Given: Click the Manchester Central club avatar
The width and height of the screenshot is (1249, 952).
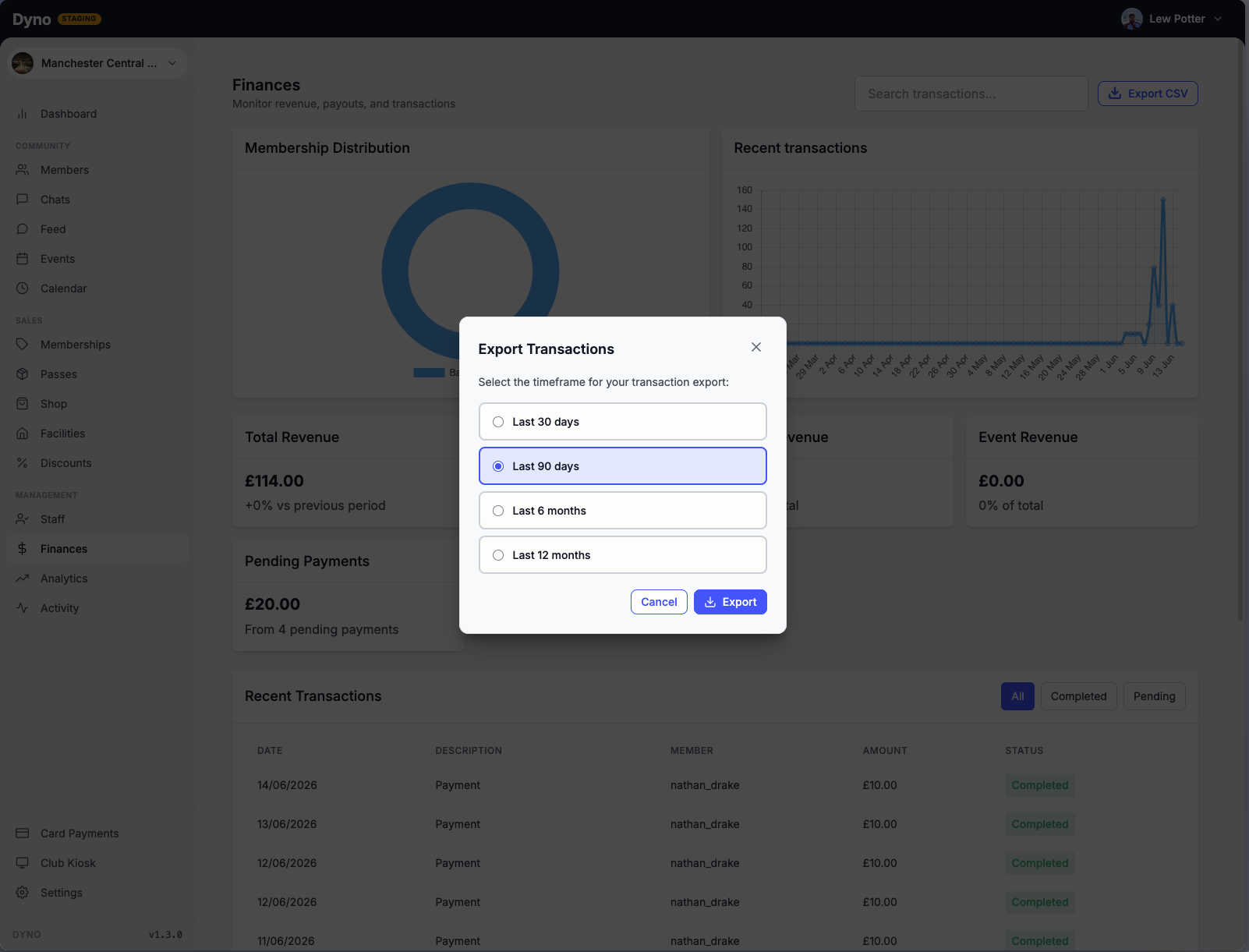Looking at the screenshot, I should point(23,63).
